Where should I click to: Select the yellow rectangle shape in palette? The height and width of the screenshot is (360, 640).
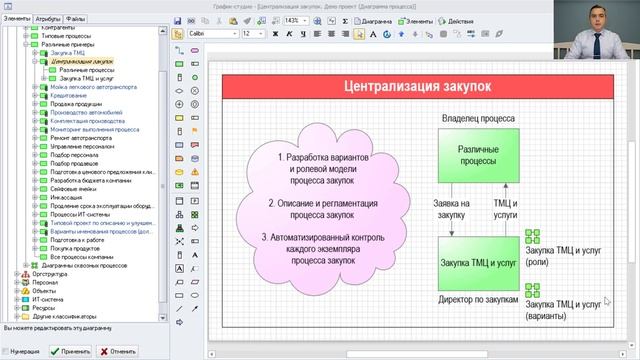click(x=179, y=118)
